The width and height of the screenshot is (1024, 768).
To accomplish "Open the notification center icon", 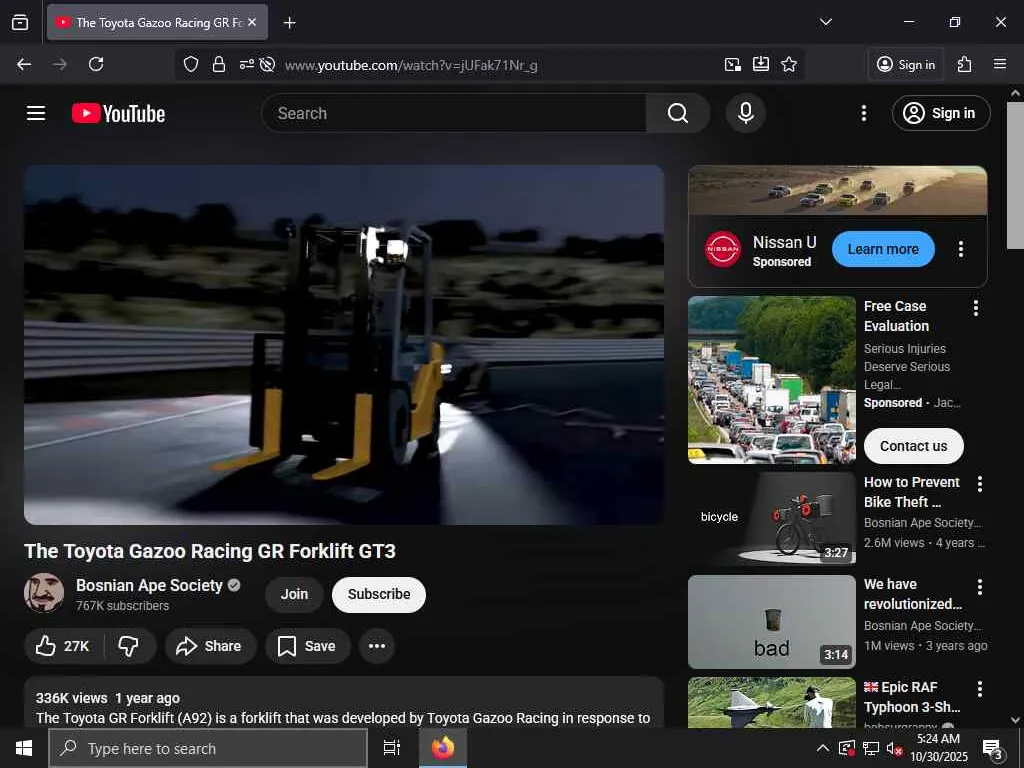I will coord(993,748).
